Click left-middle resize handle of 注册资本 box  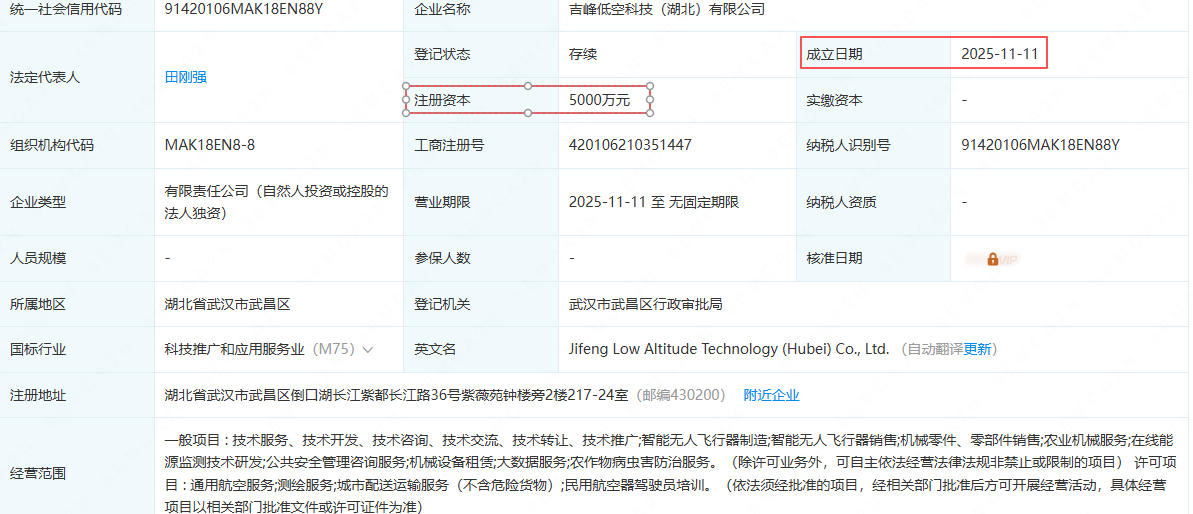point(406,100)
